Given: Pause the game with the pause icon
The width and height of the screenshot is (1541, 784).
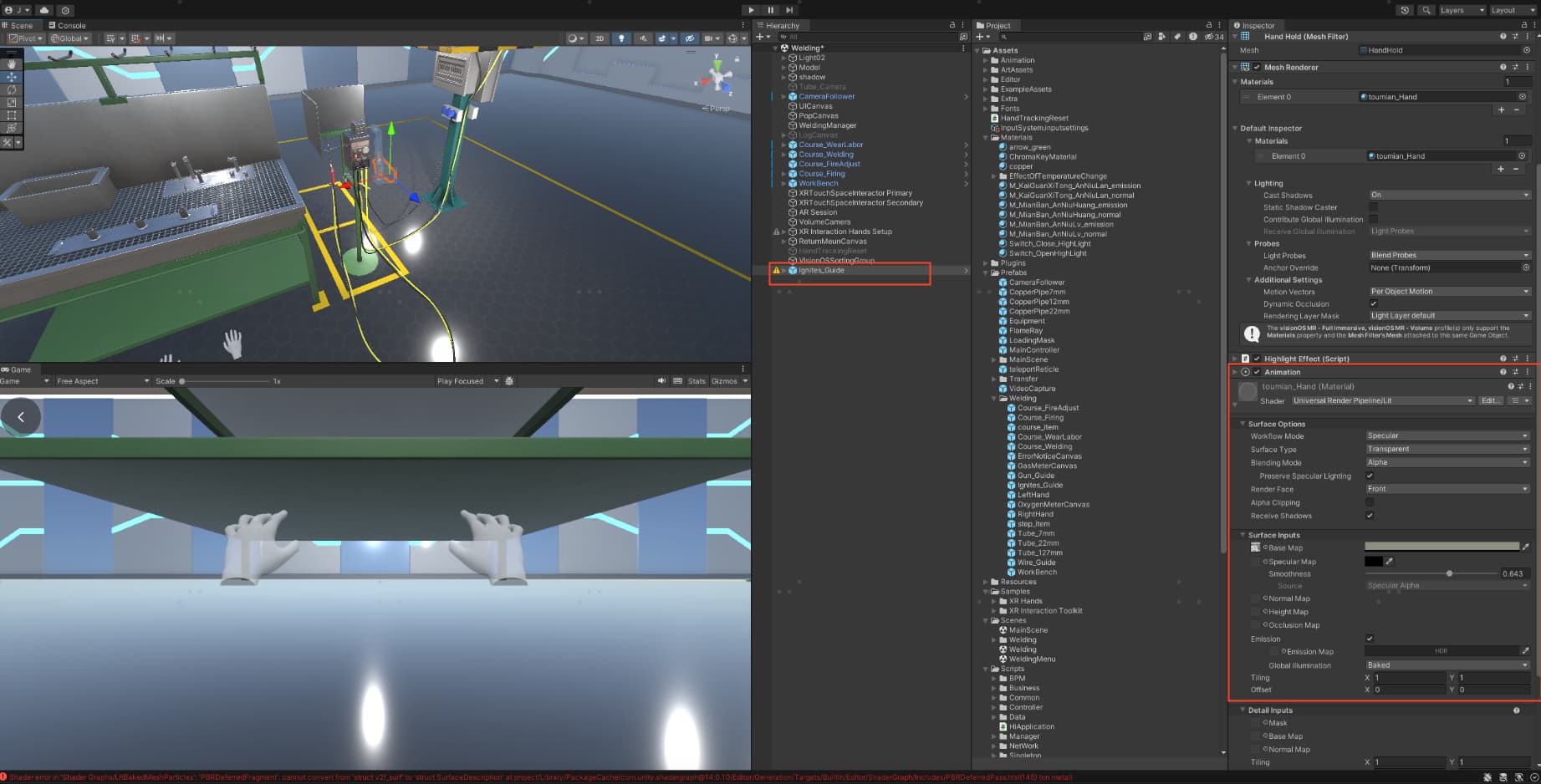Looking at the screenshot, I should click(x=769, y=10).
